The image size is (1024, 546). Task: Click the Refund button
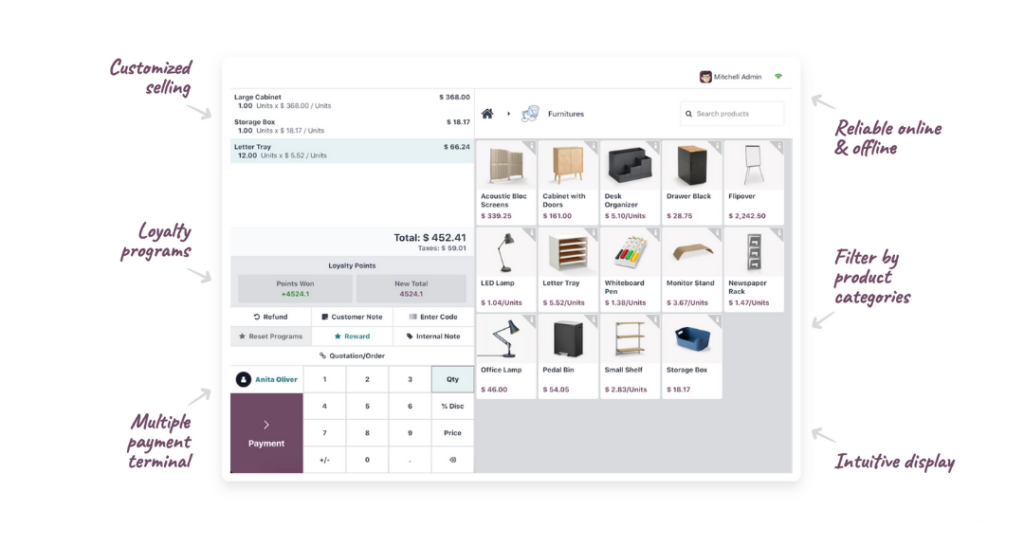(270, 317)
